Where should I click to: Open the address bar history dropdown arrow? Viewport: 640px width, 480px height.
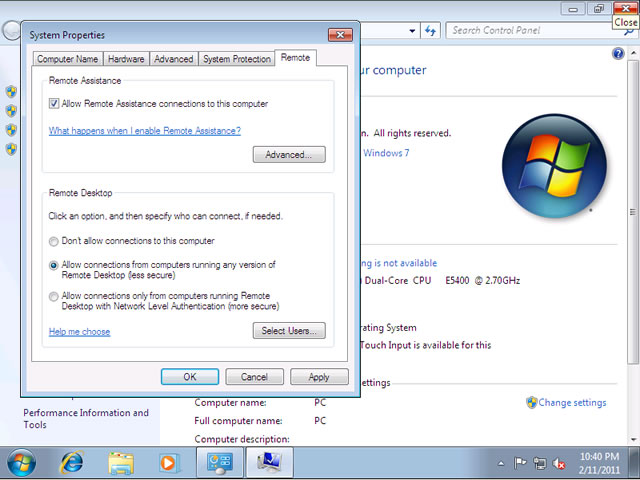[412, 31]
